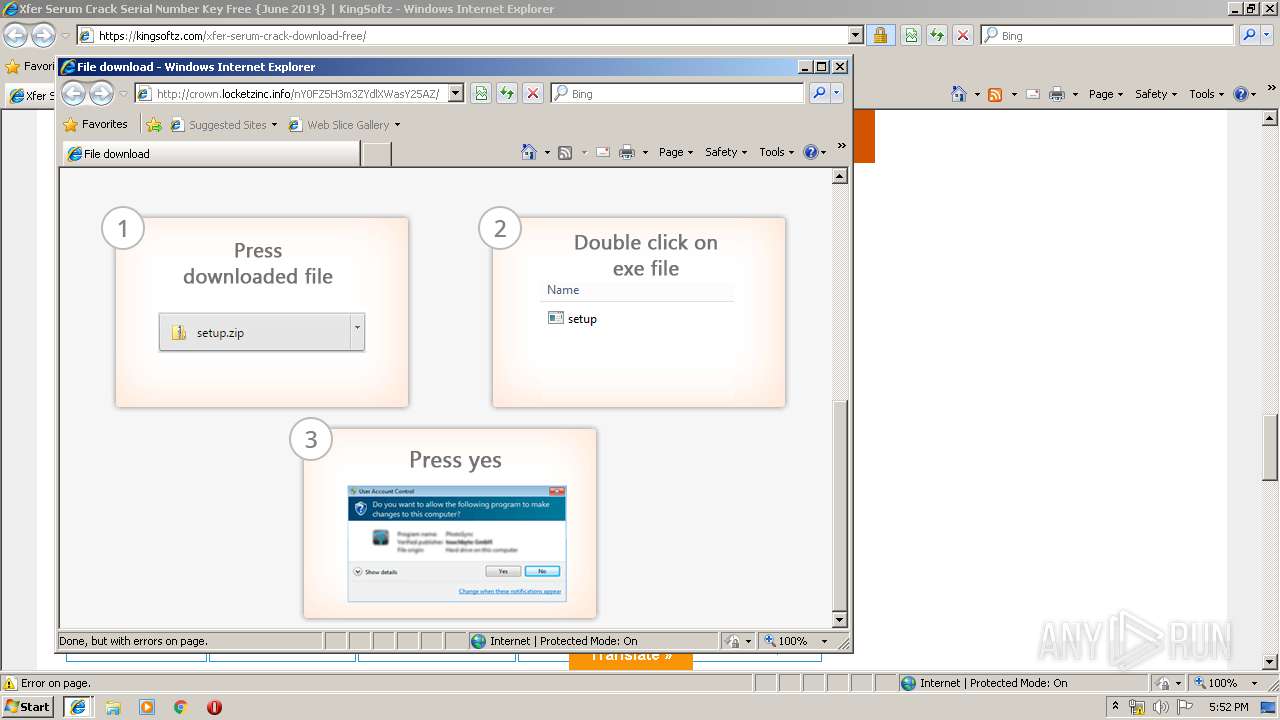This screenshot has width=1280, height=720.
Task: Stop loading in the File download window
Action: (533, 93)
